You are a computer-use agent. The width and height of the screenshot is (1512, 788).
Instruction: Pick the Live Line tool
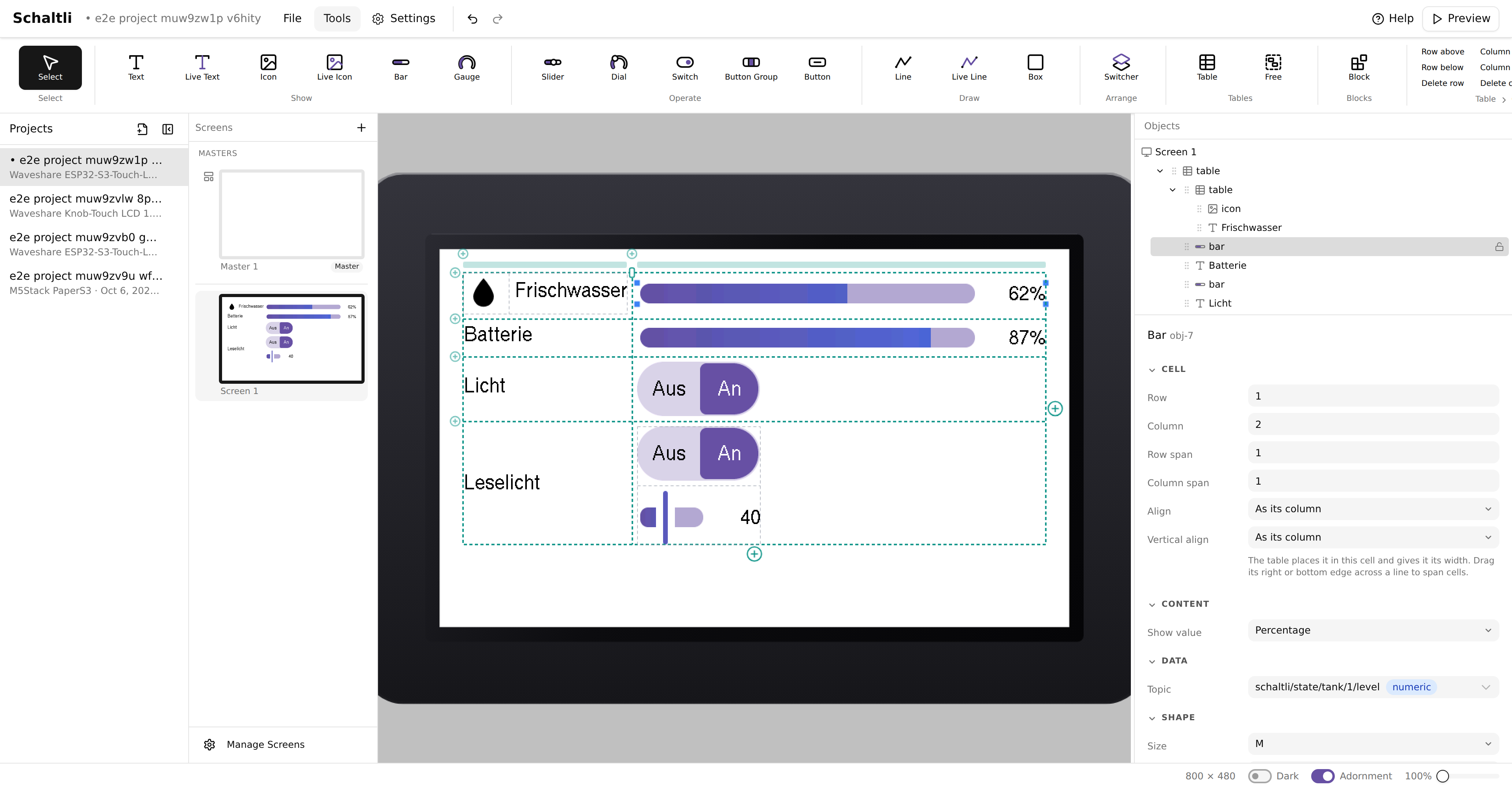(x=969, y=67)
